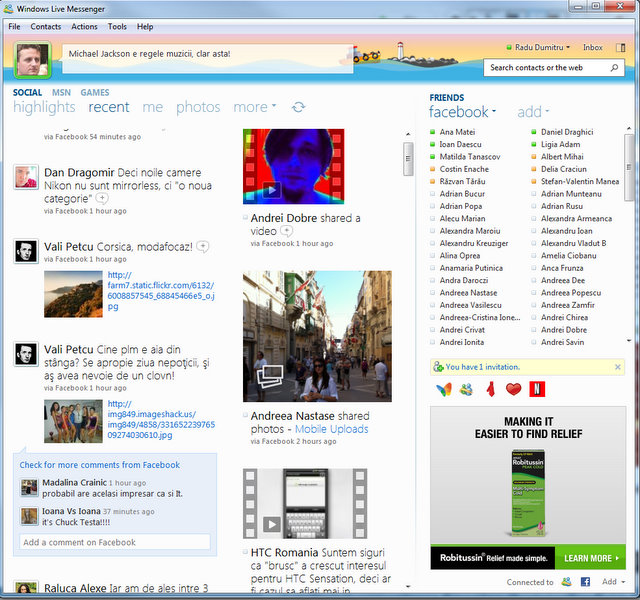Screen dimensions: 640x600
Task: Open the Contacts menu
Action: pos(46,27)
